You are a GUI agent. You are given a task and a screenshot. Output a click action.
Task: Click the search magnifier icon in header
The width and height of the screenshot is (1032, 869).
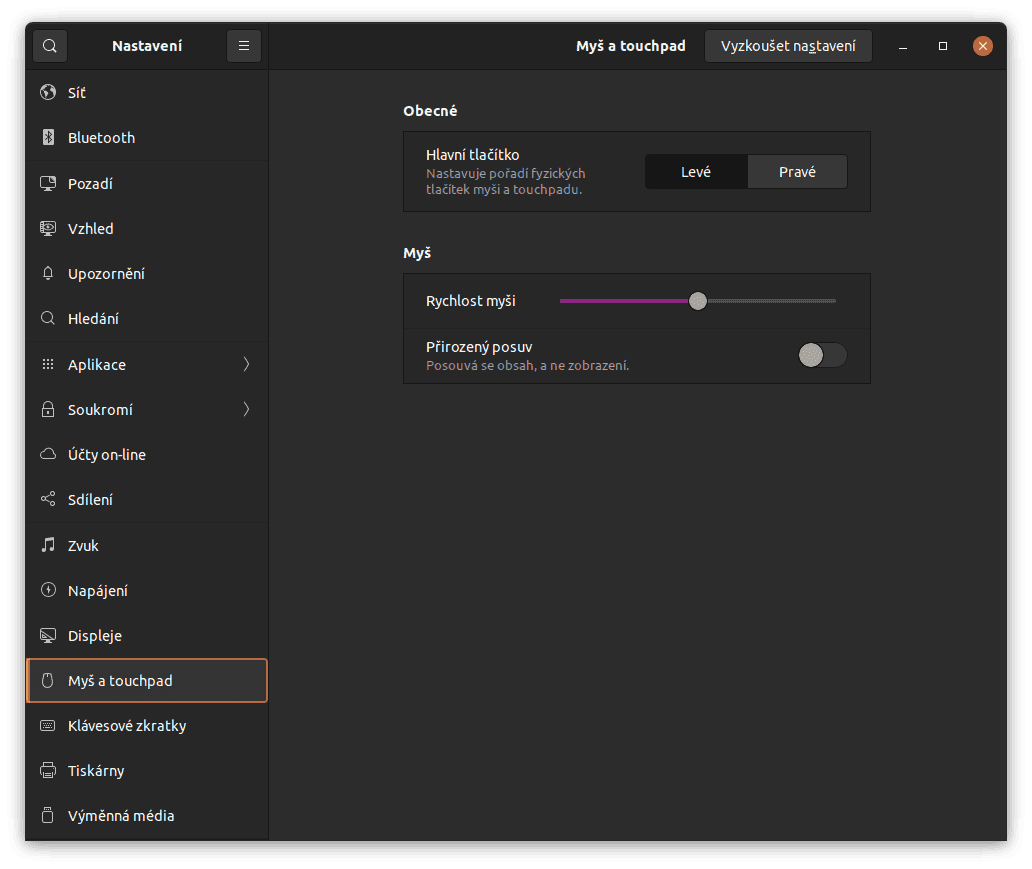[50, 46]
